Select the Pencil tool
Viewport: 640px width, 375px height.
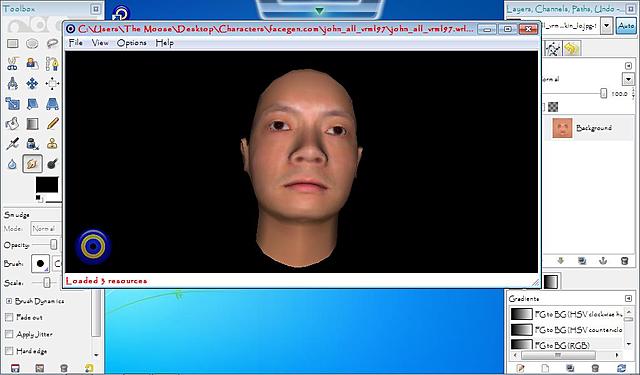52,123
